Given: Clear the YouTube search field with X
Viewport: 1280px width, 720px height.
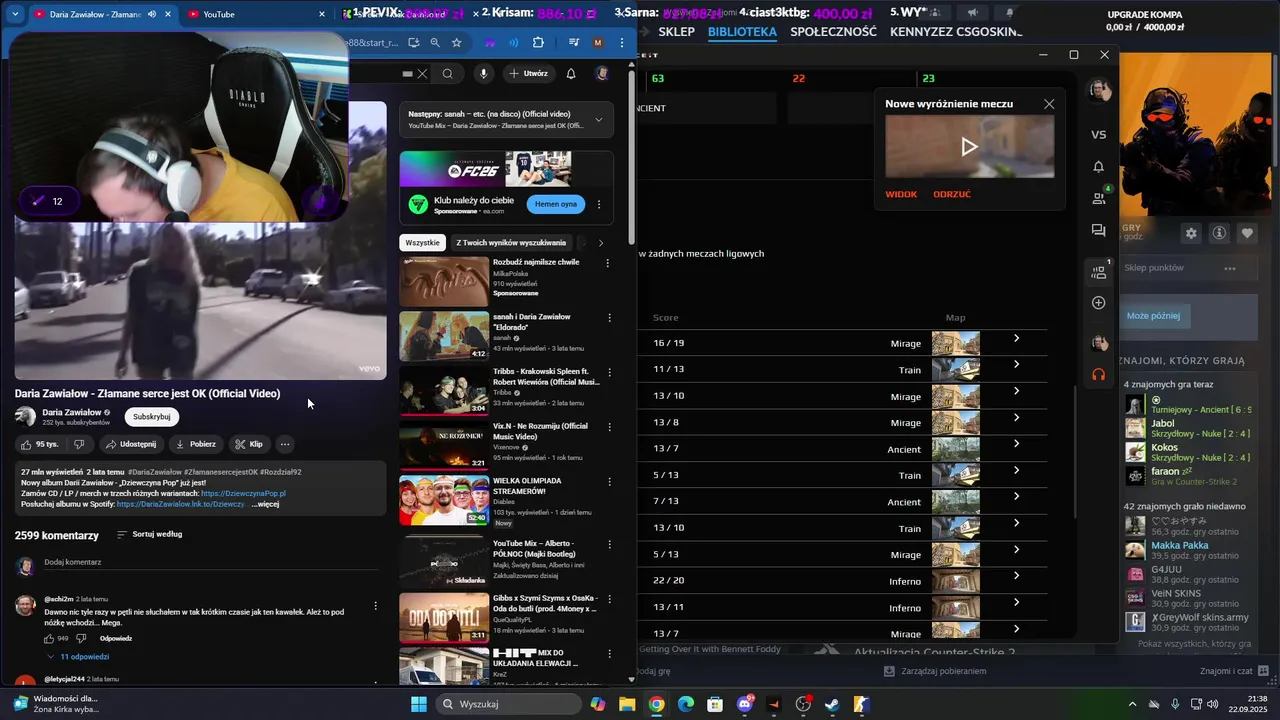Looking at the screenshot, I should pos(423,73).
